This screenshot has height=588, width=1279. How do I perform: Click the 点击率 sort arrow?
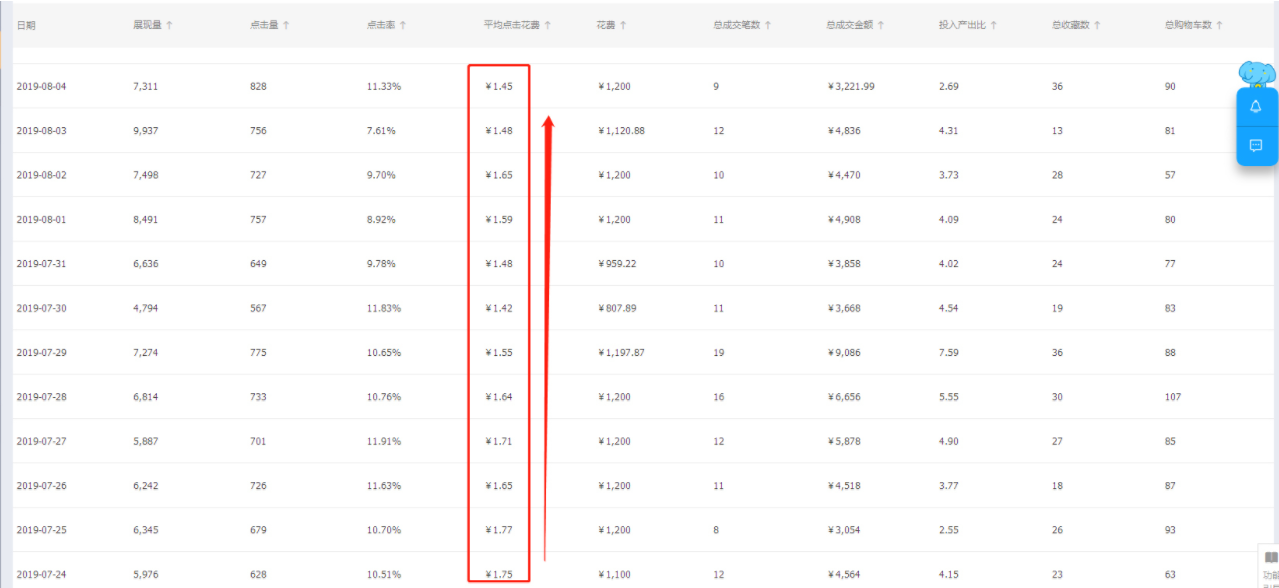[403, 25]
